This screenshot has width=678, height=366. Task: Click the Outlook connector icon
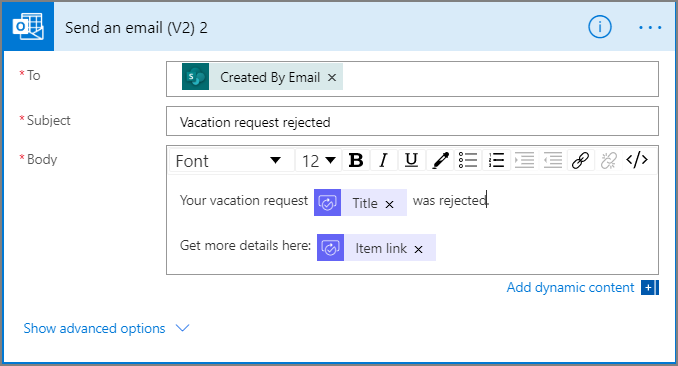tap(29, 27)
